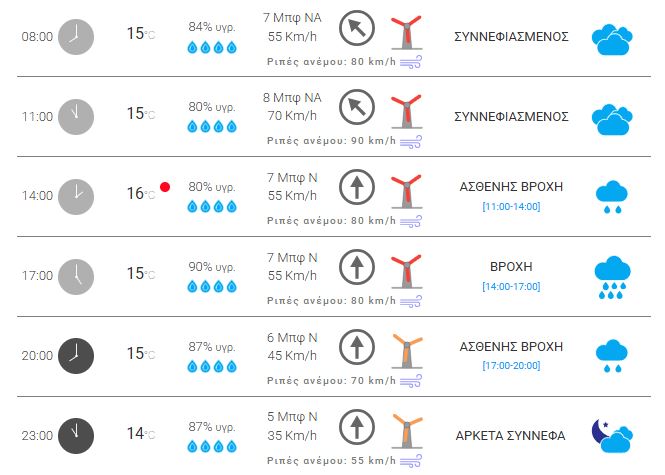The width and height of the screenshot is (665, 475).
Task: Click the clock icon for 08:00
Action: pos(75,36)
